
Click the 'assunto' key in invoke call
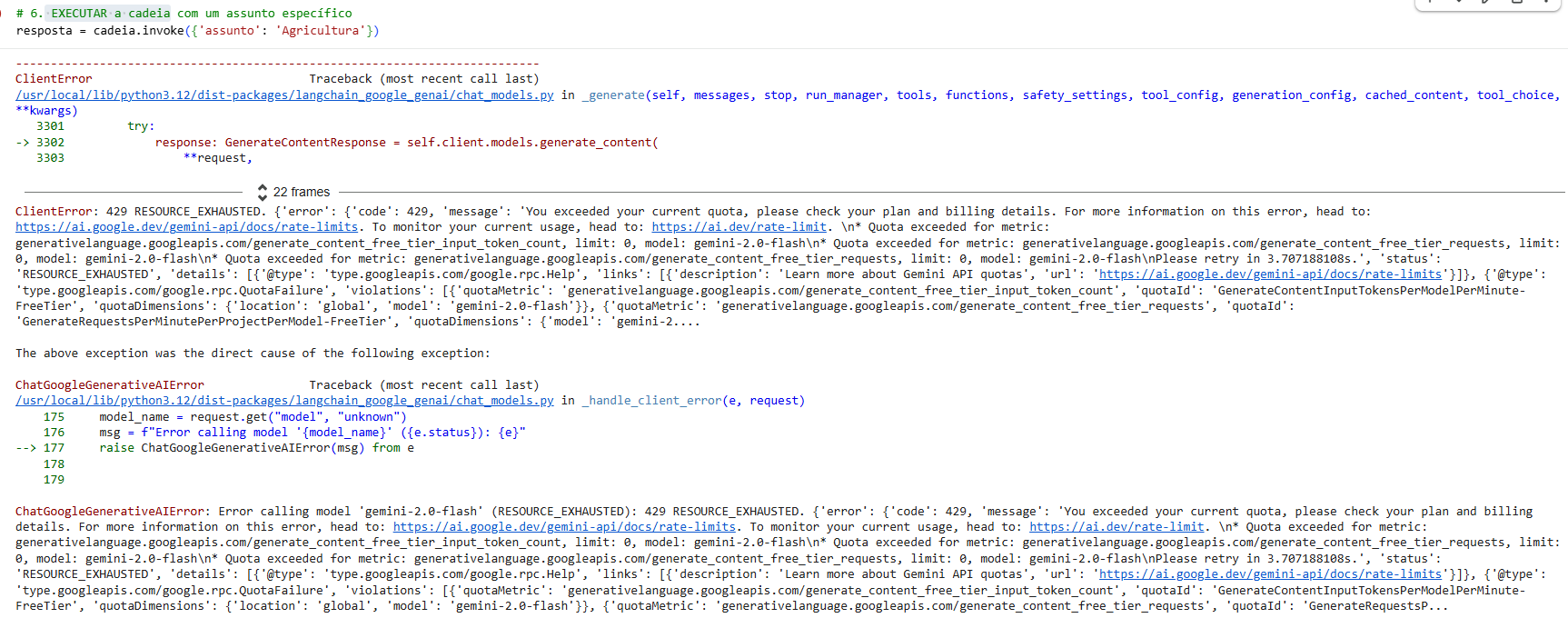pyautogui.click(x=229, y=31)
